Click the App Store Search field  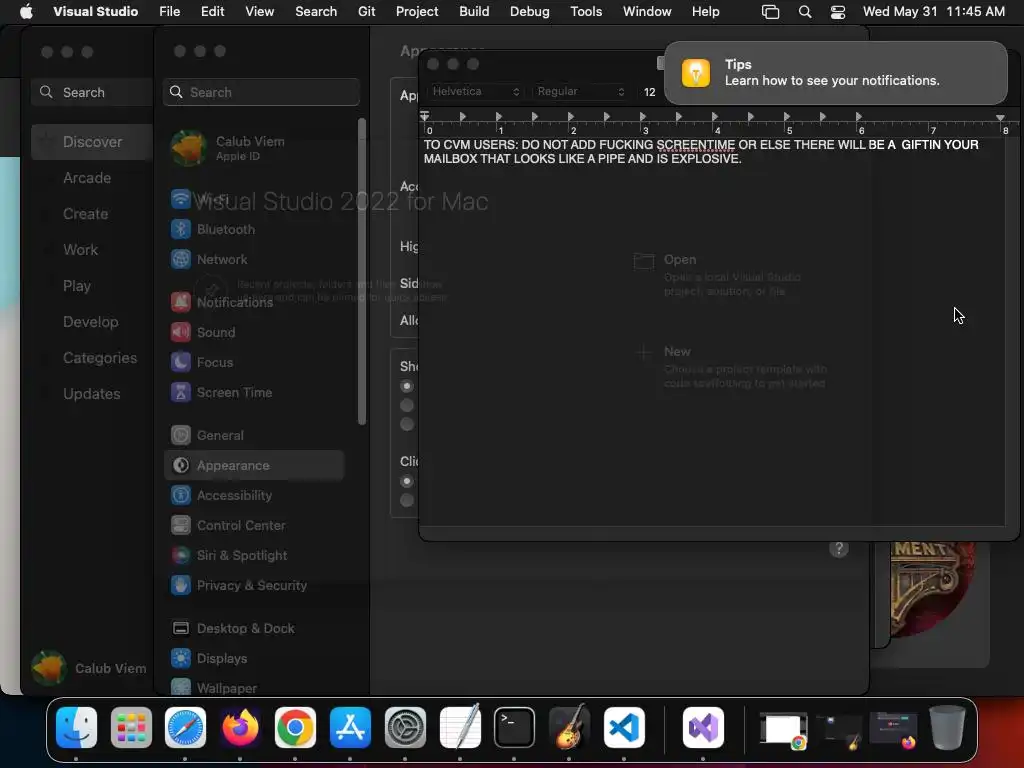(92, 92)
